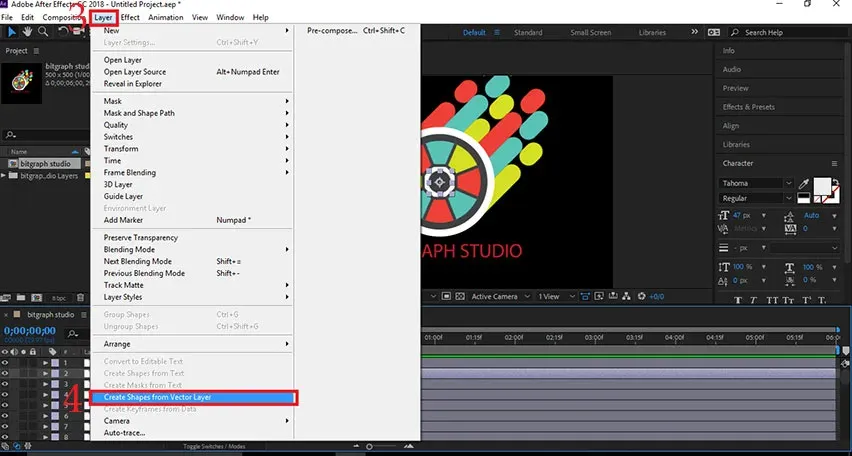Viewport: 852px width, 456px height.
Task: Click the Interpret Footage icon in Project panel
Action: pyautogui.click(x=7, y=297)
